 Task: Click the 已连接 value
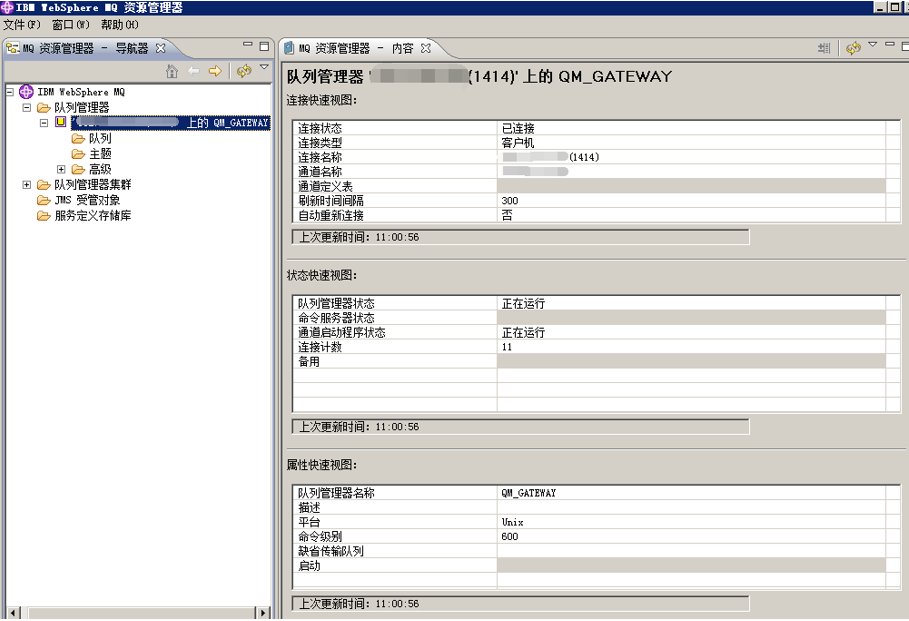click(518, 128)
